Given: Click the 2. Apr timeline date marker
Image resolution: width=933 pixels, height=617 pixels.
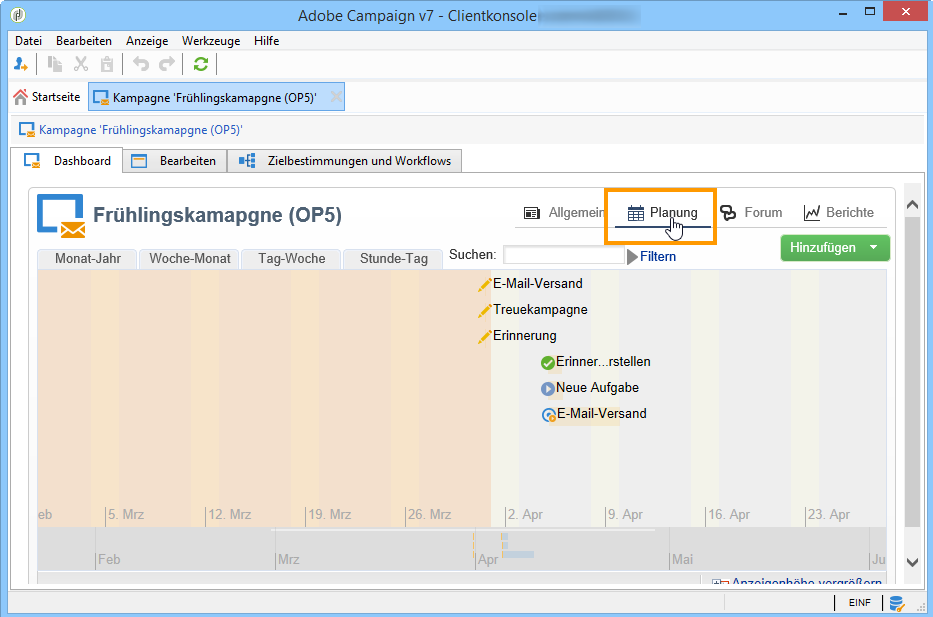Looking at the screenshot, I should [524, 515].
